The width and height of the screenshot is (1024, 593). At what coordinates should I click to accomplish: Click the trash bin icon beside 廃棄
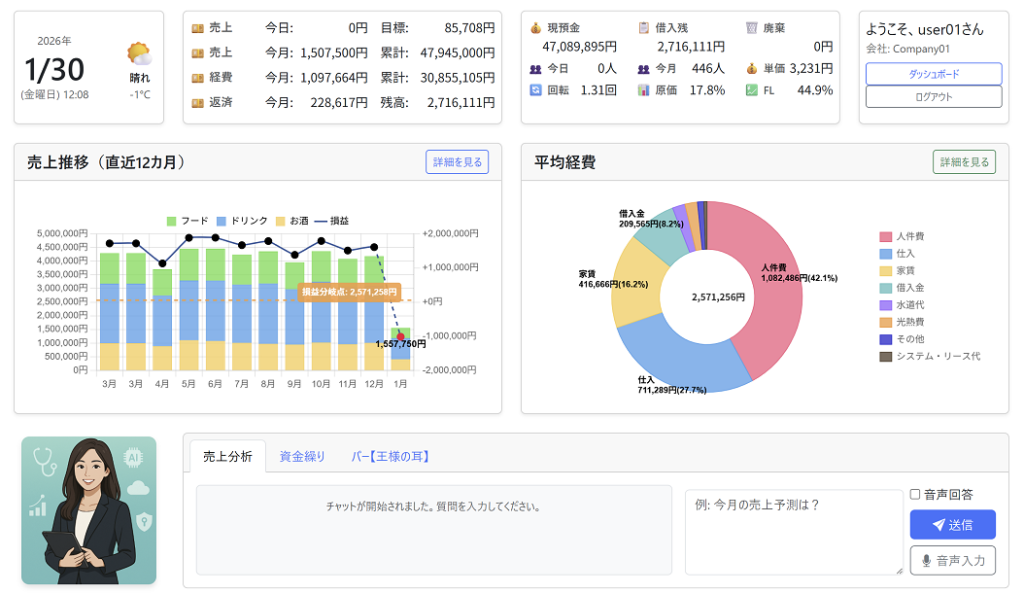(752, 28)
